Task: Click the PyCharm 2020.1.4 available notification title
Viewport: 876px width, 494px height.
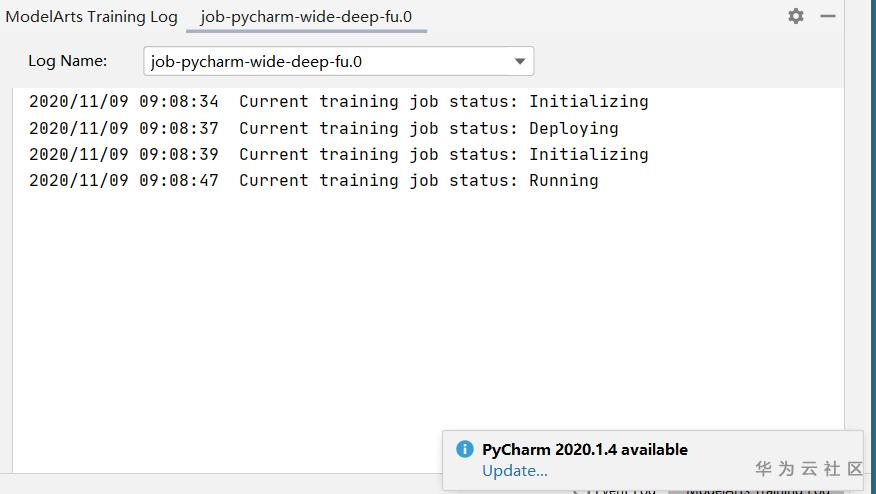Action: click(x=585, y=450)
